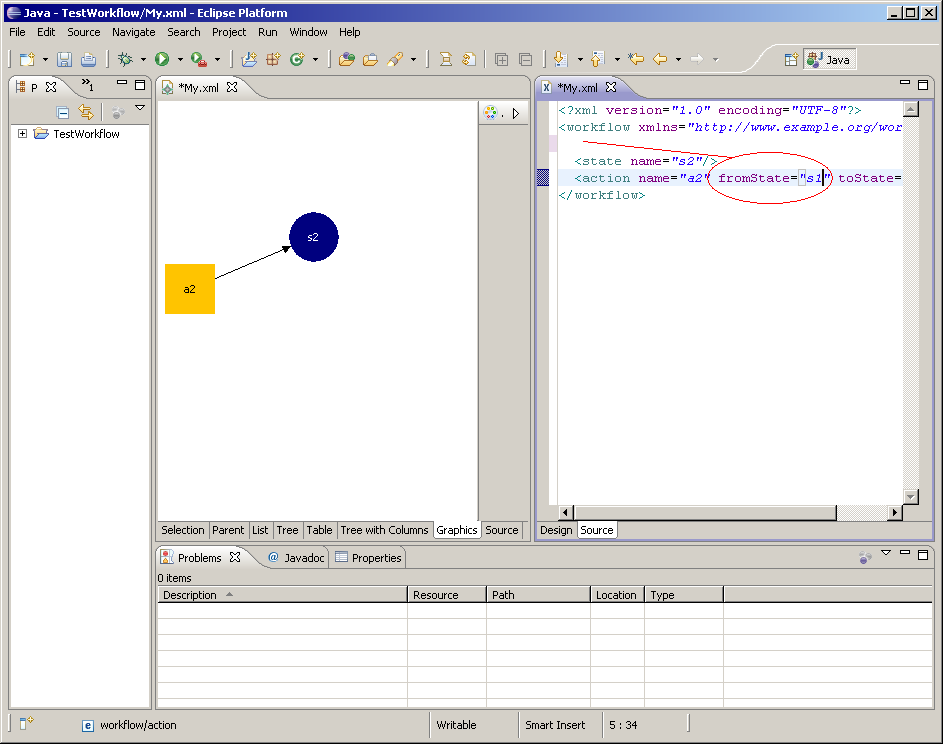Open the Run button dropdown arrow
The width and height of the screenshot is (943, 744).
(x=179, y=60)
